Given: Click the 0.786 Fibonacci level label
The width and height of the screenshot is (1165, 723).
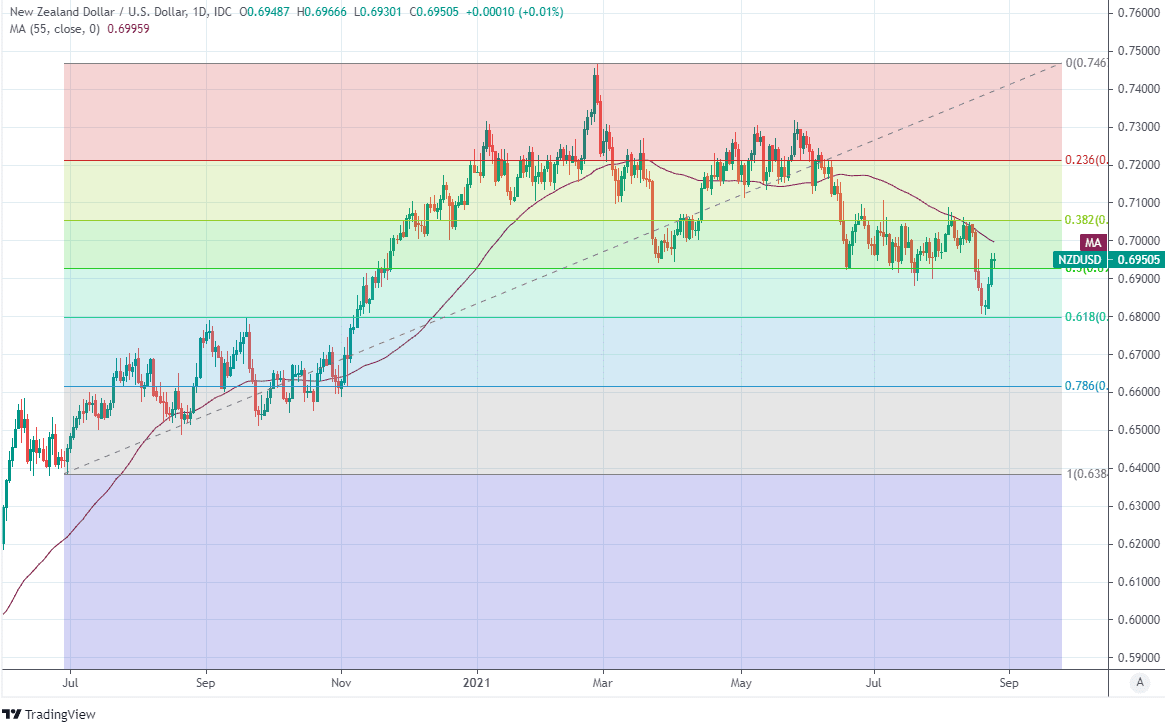Looking at the screenshot, I should (x=1085, y=386).
